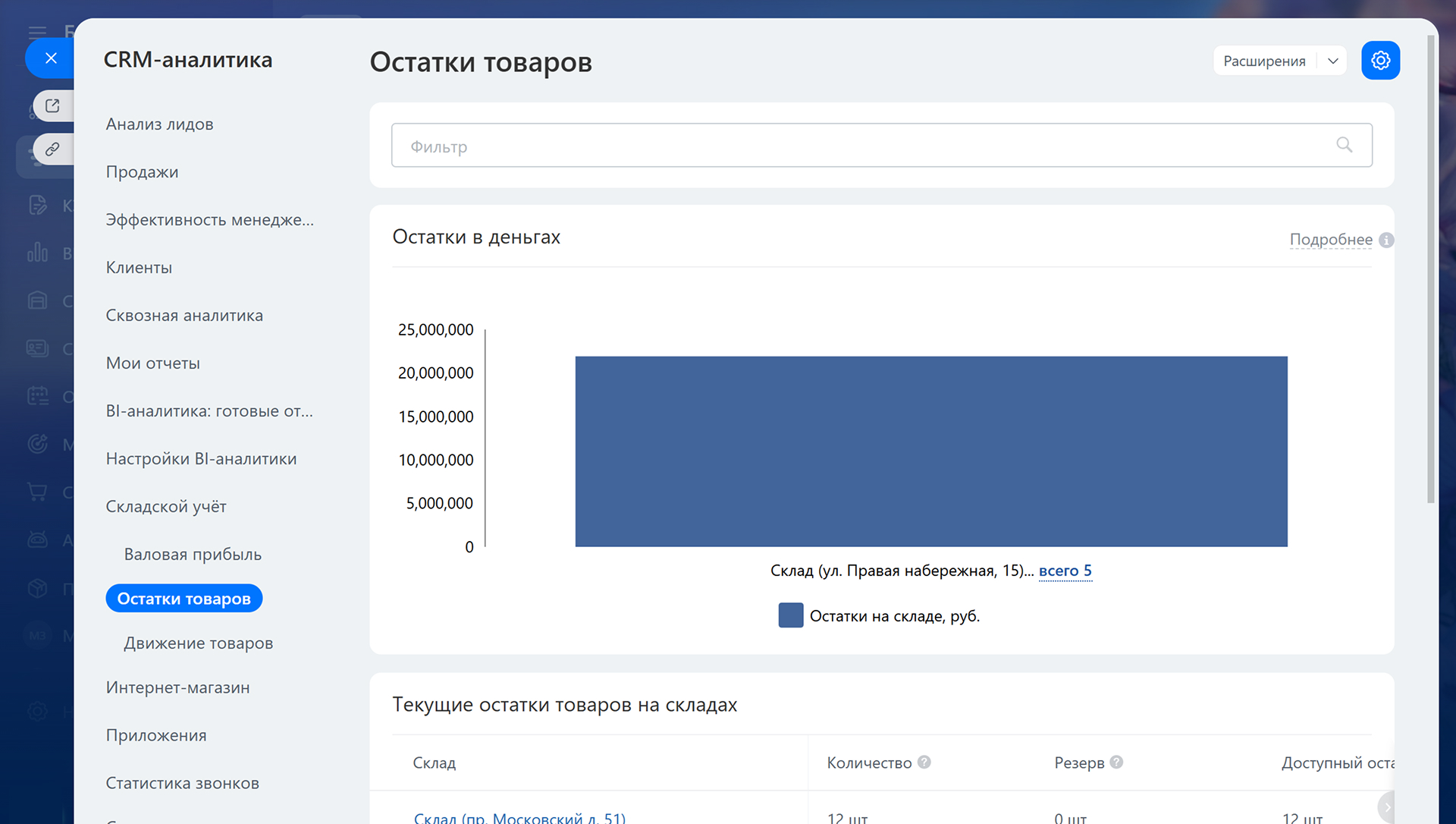Click dropdown chevron next to Расширения
Image resolution: width=1456 pixels, height=824 pixels.
[x=1332, y=61]
